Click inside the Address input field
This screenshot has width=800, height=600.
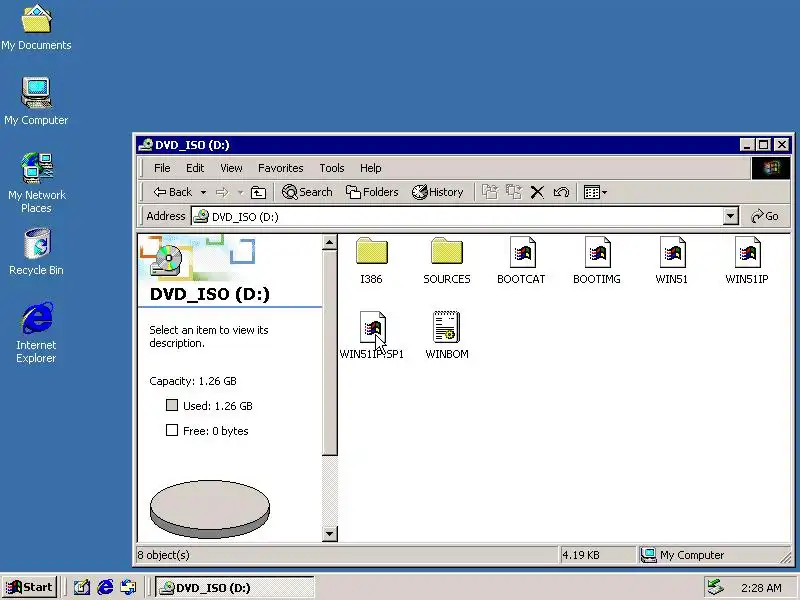(457, 216)
